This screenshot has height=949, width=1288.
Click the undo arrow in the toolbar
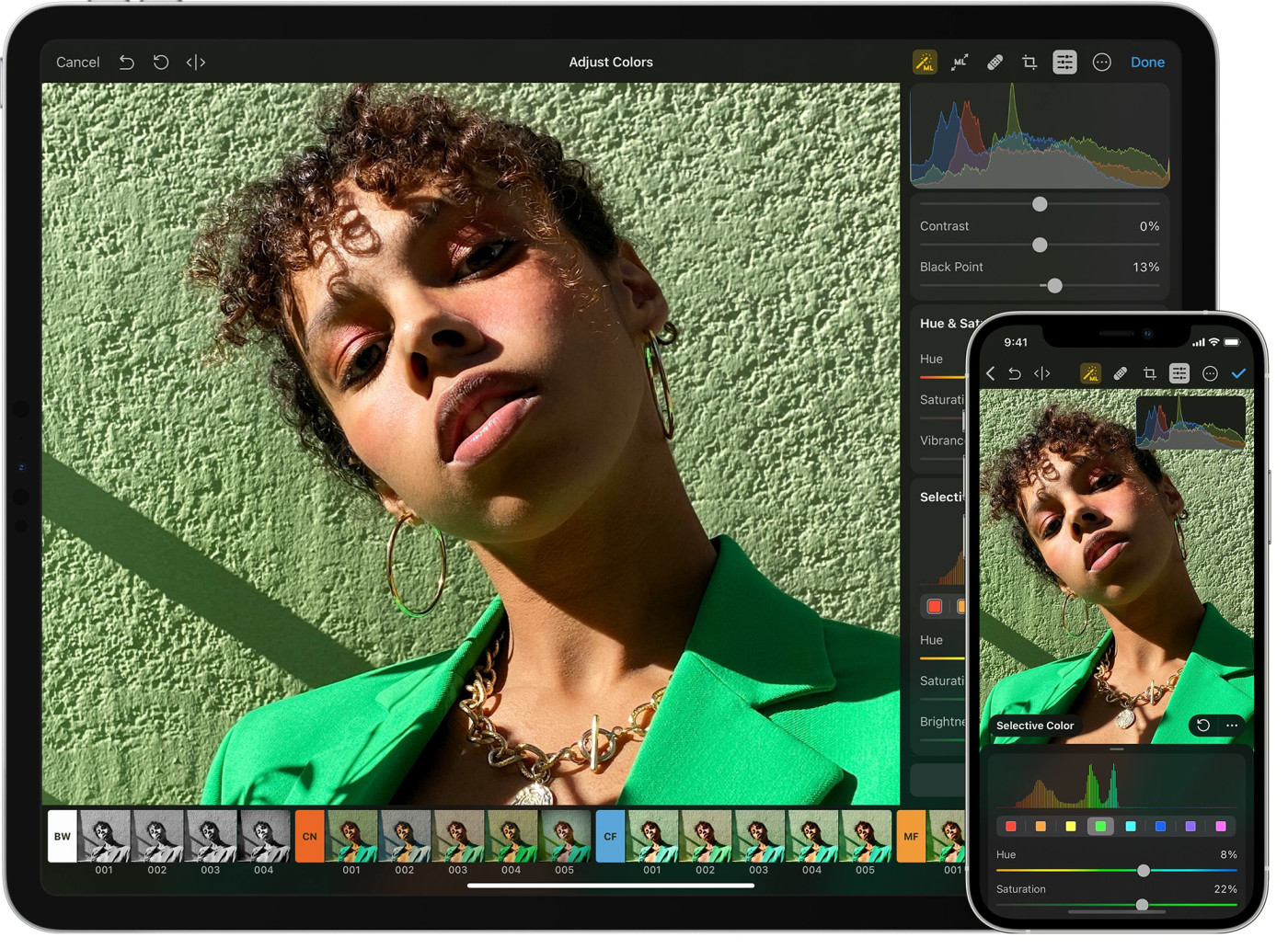point(126,62)
